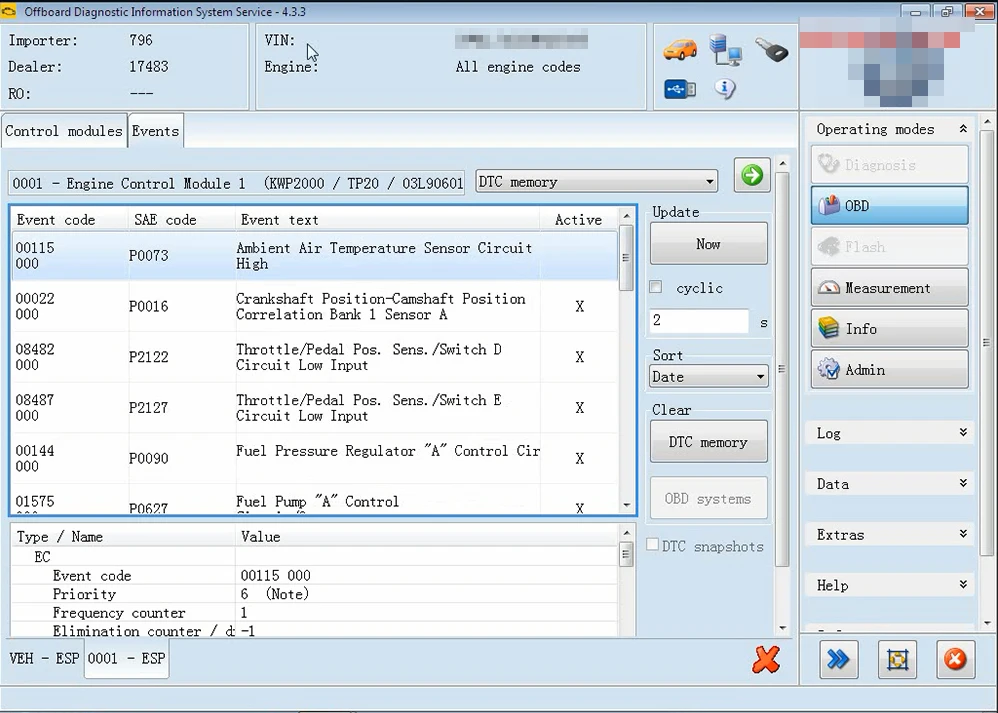Open the Sort by Date dropdown
The image size is (998, 713).
click(x=708, y=376)
